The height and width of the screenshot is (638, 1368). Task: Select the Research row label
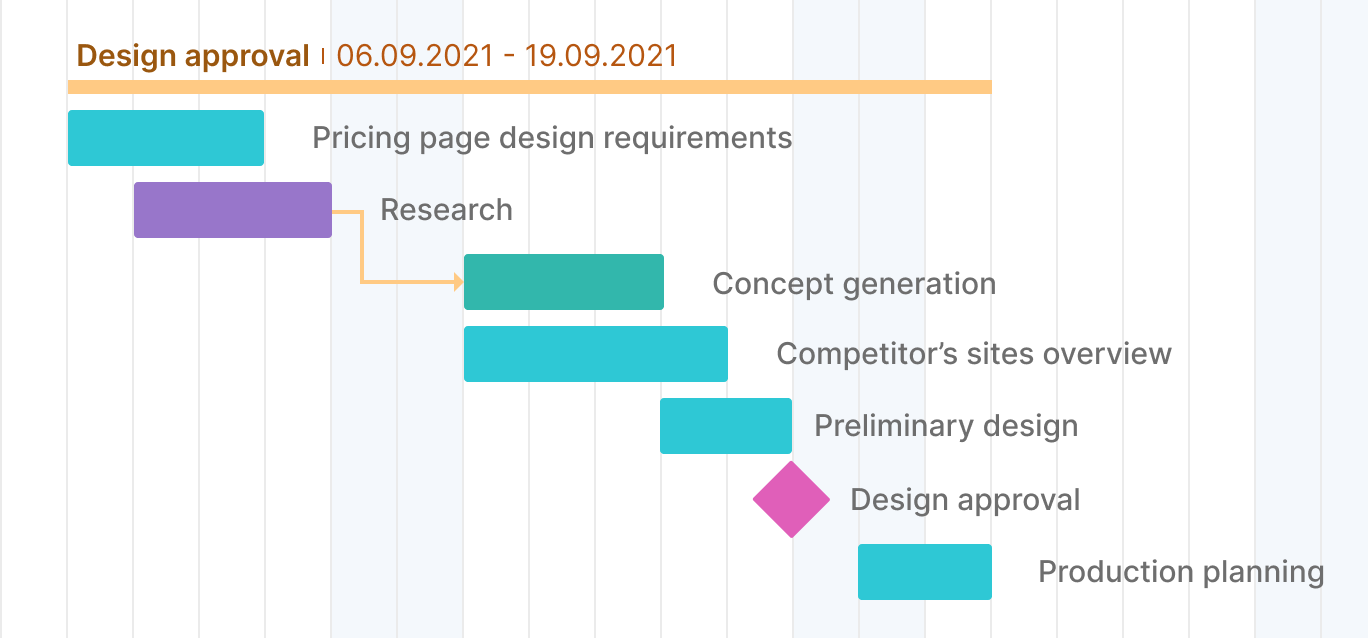click(445, 209)
